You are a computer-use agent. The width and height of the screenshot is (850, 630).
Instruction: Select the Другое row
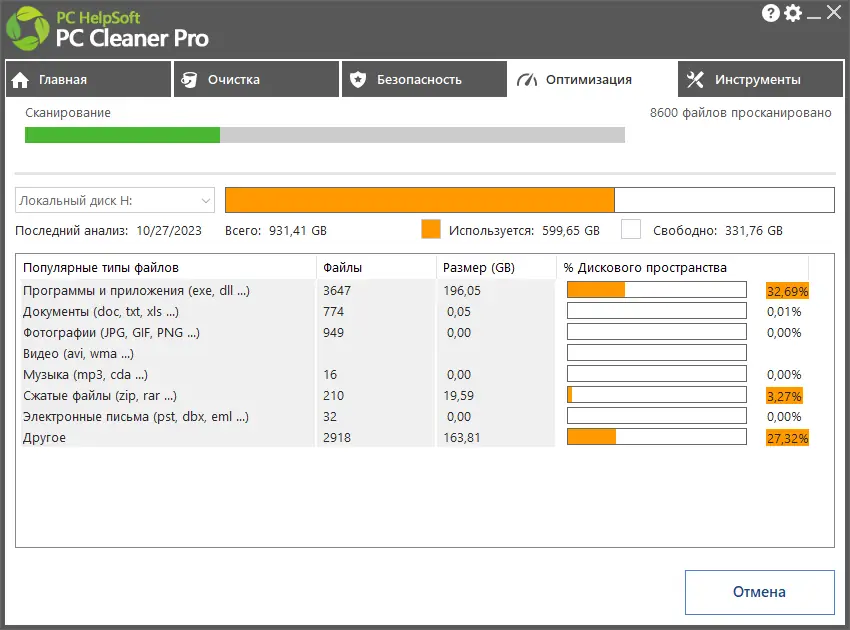click(416, 438)
